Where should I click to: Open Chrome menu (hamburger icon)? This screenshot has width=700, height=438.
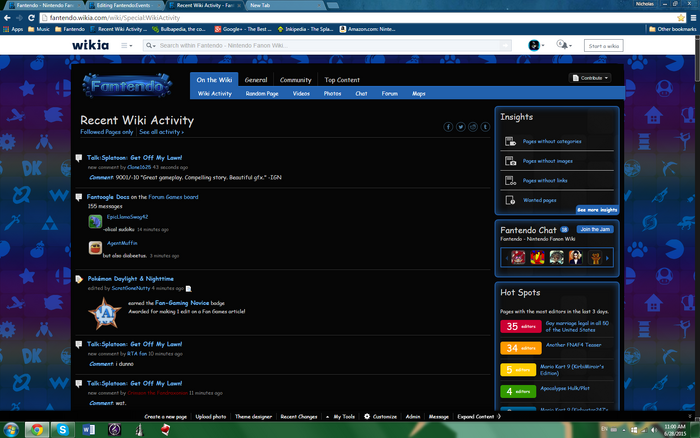point(693,18)
